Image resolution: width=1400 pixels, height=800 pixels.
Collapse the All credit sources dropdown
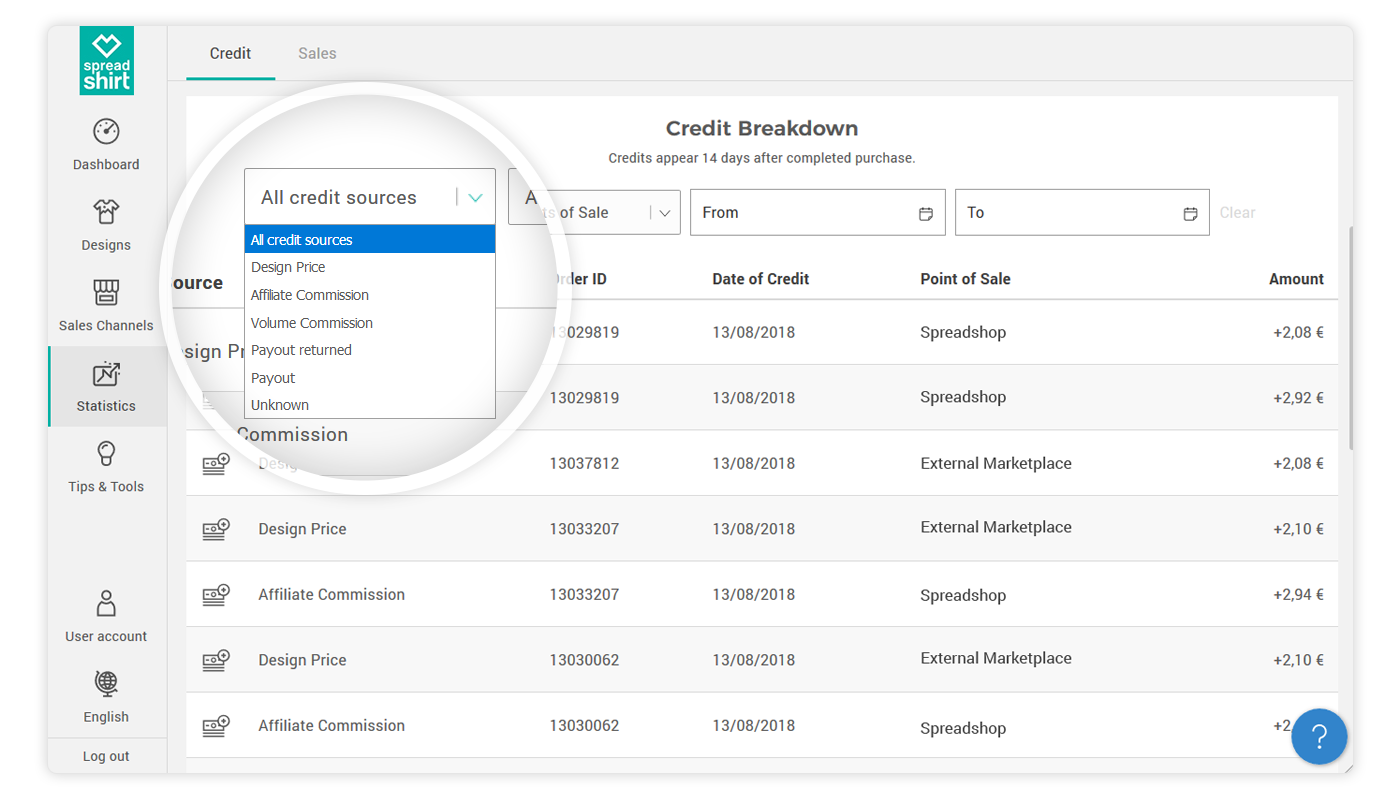pyautogui.click(x=475, y=198)
